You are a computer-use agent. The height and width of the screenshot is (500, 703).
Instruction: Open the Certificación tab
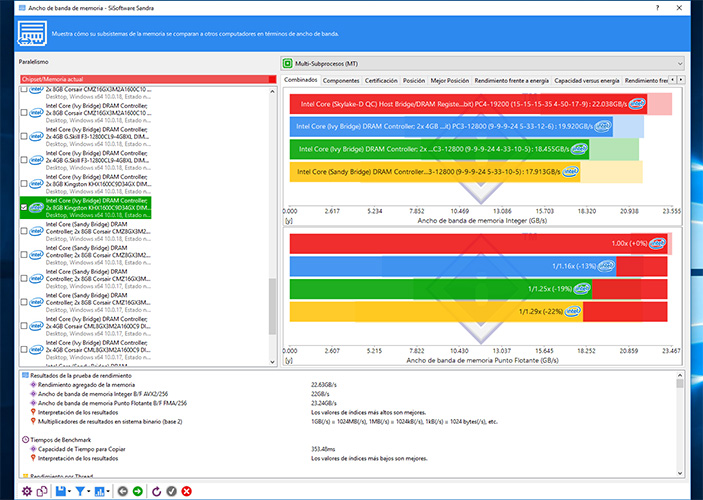(381, 81)
